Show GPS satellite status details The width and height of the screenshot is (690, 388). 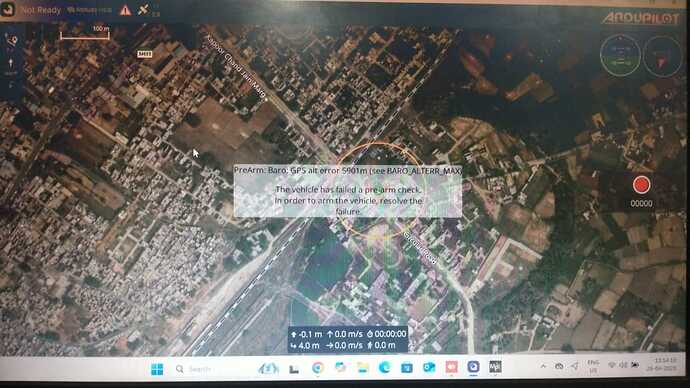click(144, 10)
